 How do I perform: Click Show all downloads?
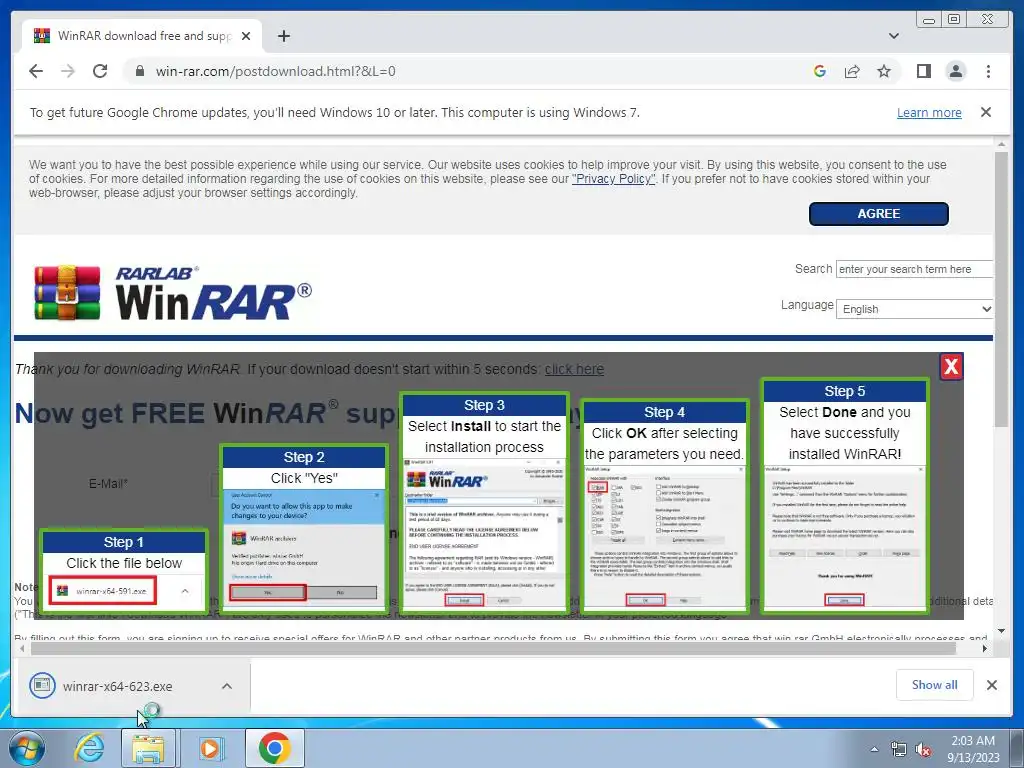(935, 684)
